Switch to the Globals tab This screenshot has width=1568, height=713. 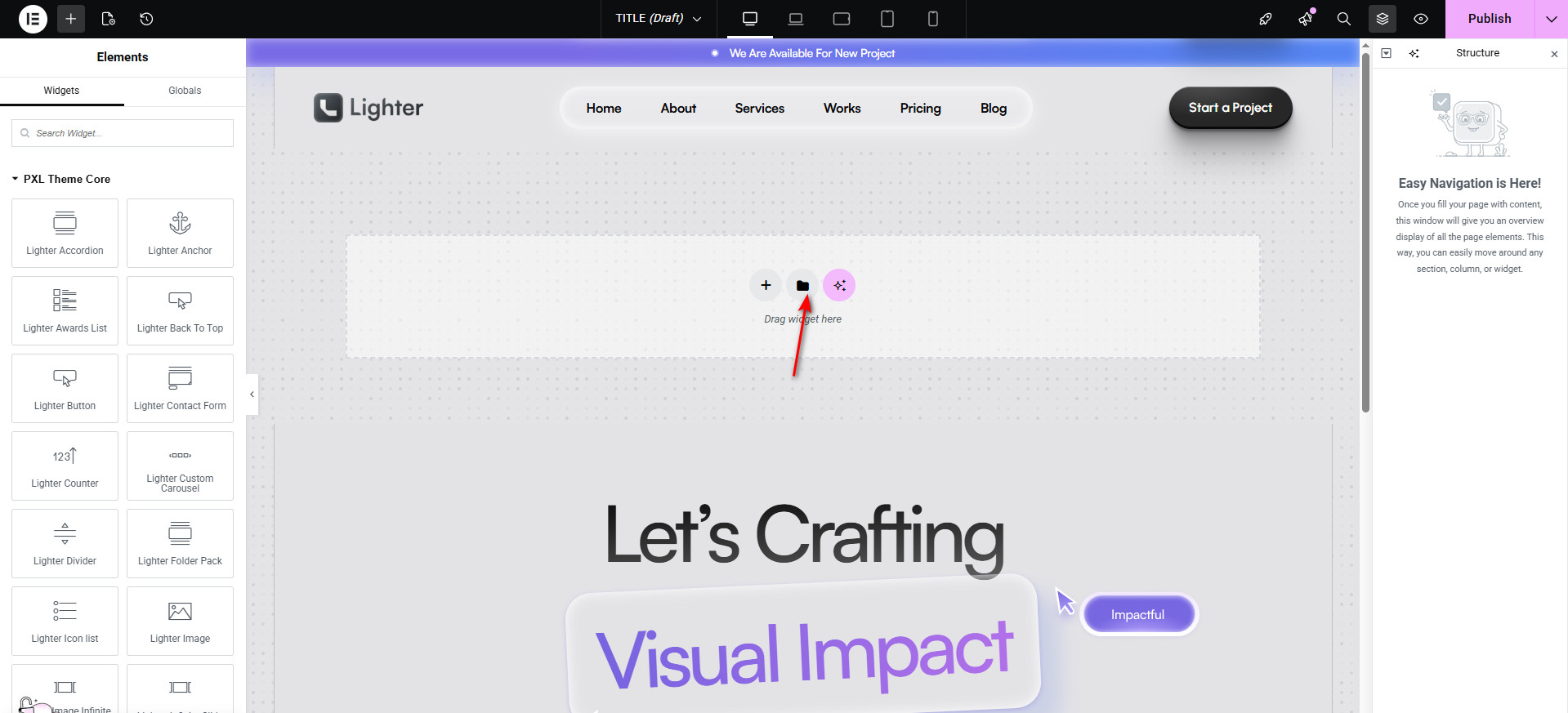pos(185,91)
